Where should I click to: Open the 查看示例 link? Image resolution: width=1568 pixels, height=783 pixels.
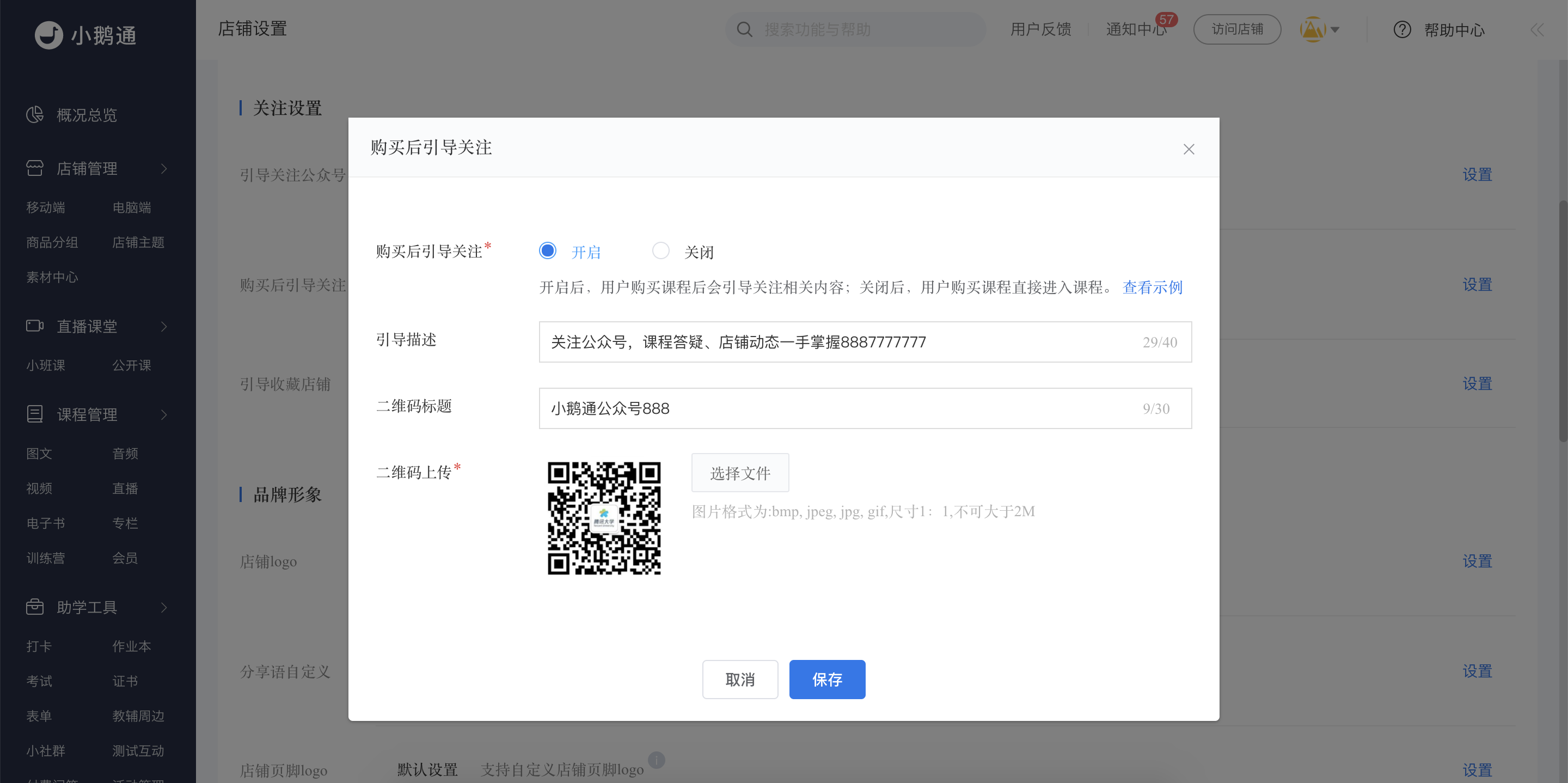tap(1152, 287)
